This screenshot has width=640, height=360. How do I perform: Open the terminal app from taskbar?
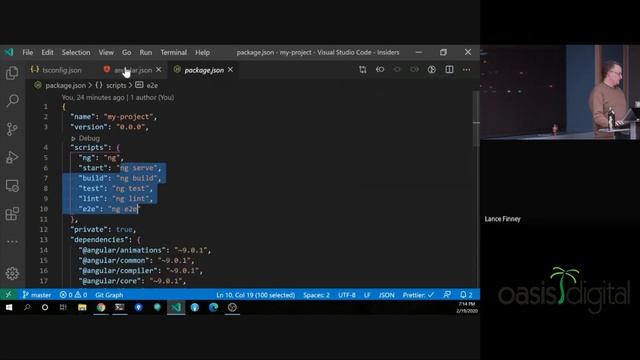120,307
